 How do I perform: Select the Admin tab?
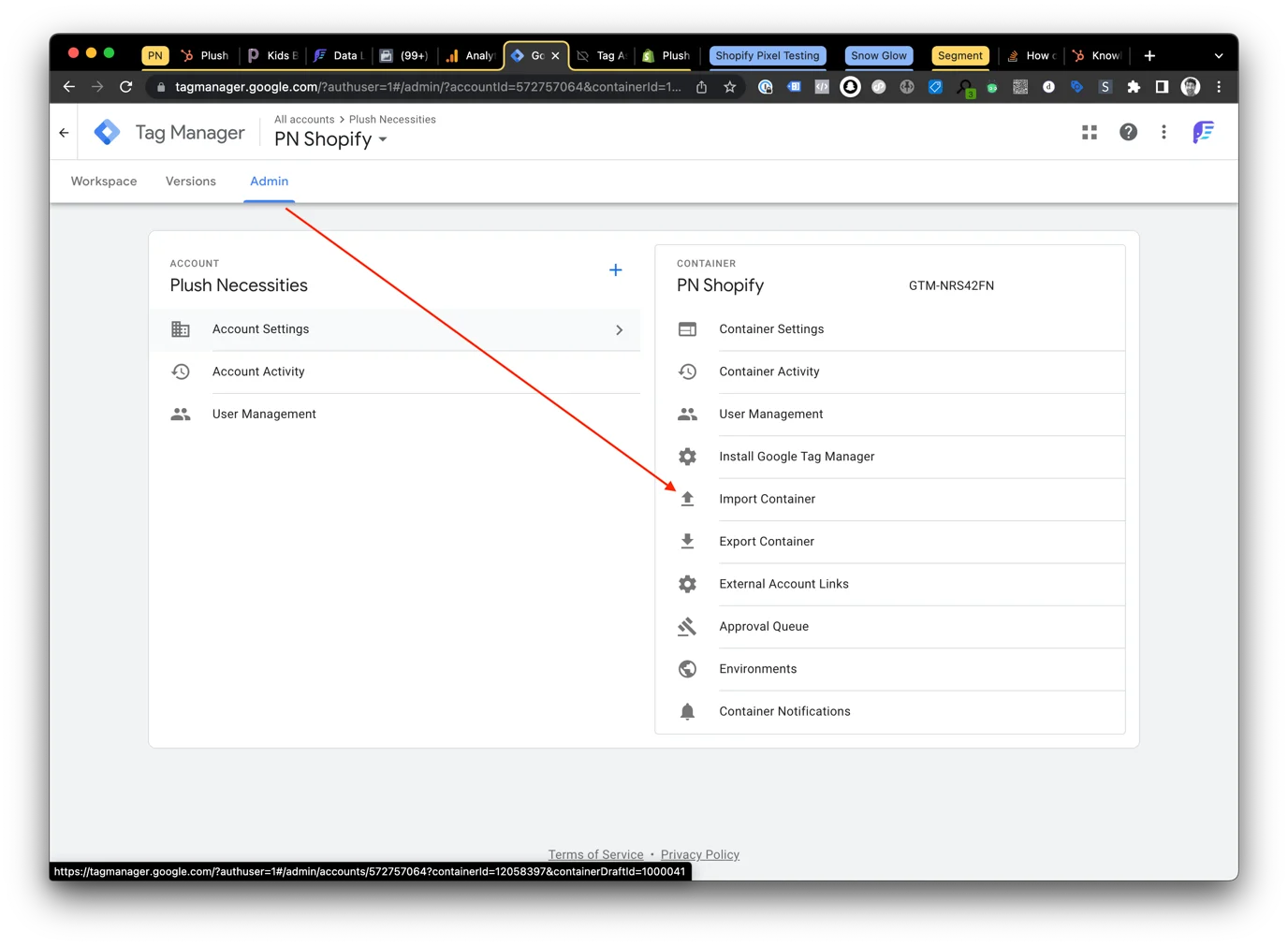(270, 182)
